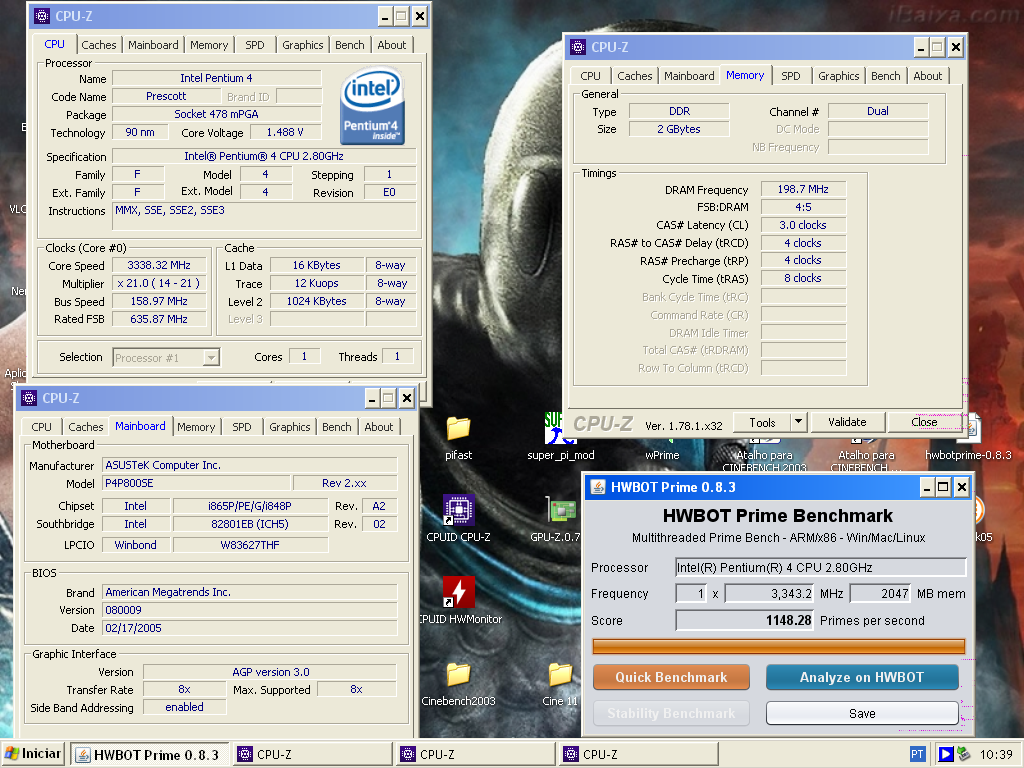Click BIOS date 02/17/2005
This screenshot has width=1024, height=768.
click(249, 628)
